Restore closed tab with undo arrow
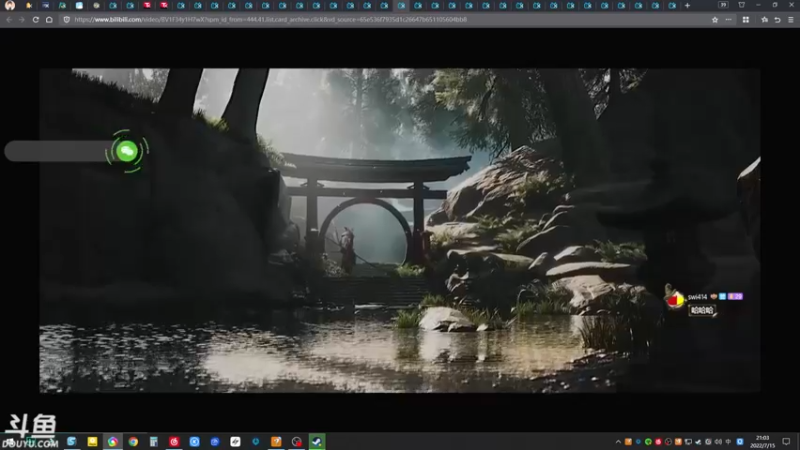Viewport: 800px width, 450px height. click(x=777, y=19)
